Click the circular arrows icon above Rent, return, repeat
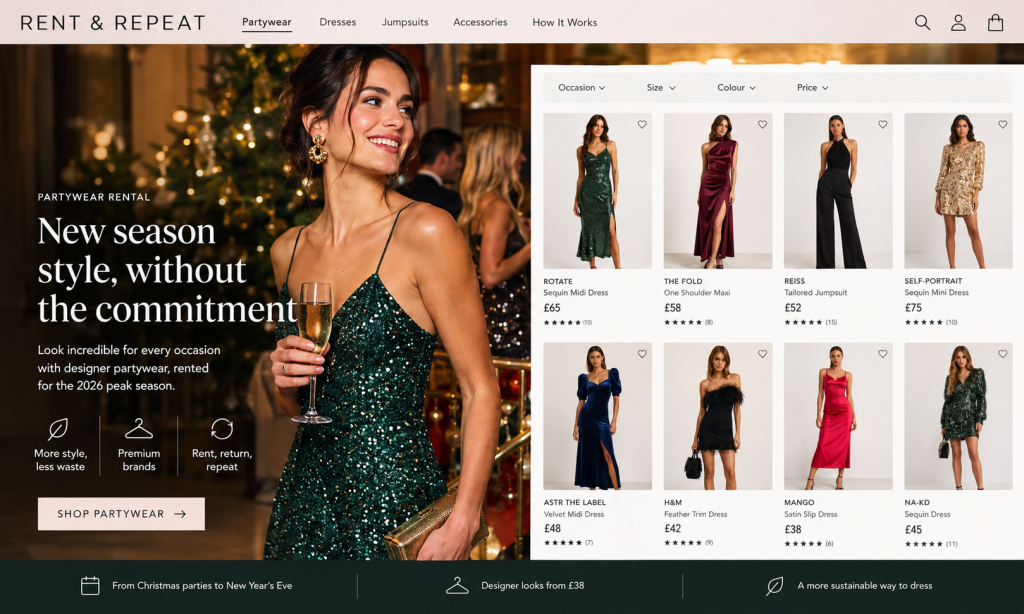This screenshot has width=1024, height=614. pyautogui.click(x=222, y=428)
